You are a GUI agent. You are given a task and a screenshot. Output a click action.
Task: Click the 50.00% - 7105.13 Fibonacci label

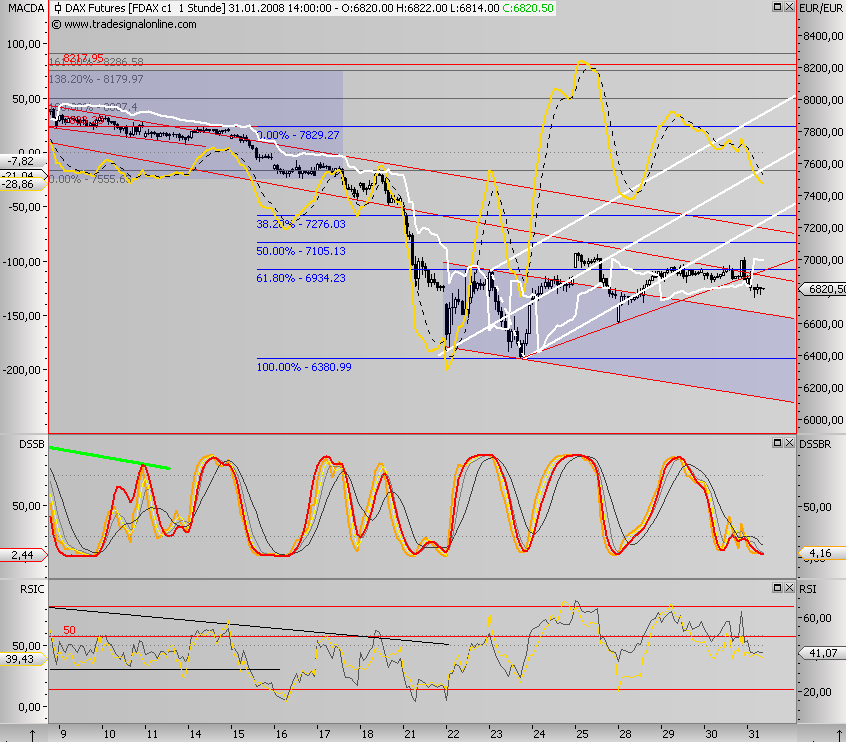coord(301,251)
